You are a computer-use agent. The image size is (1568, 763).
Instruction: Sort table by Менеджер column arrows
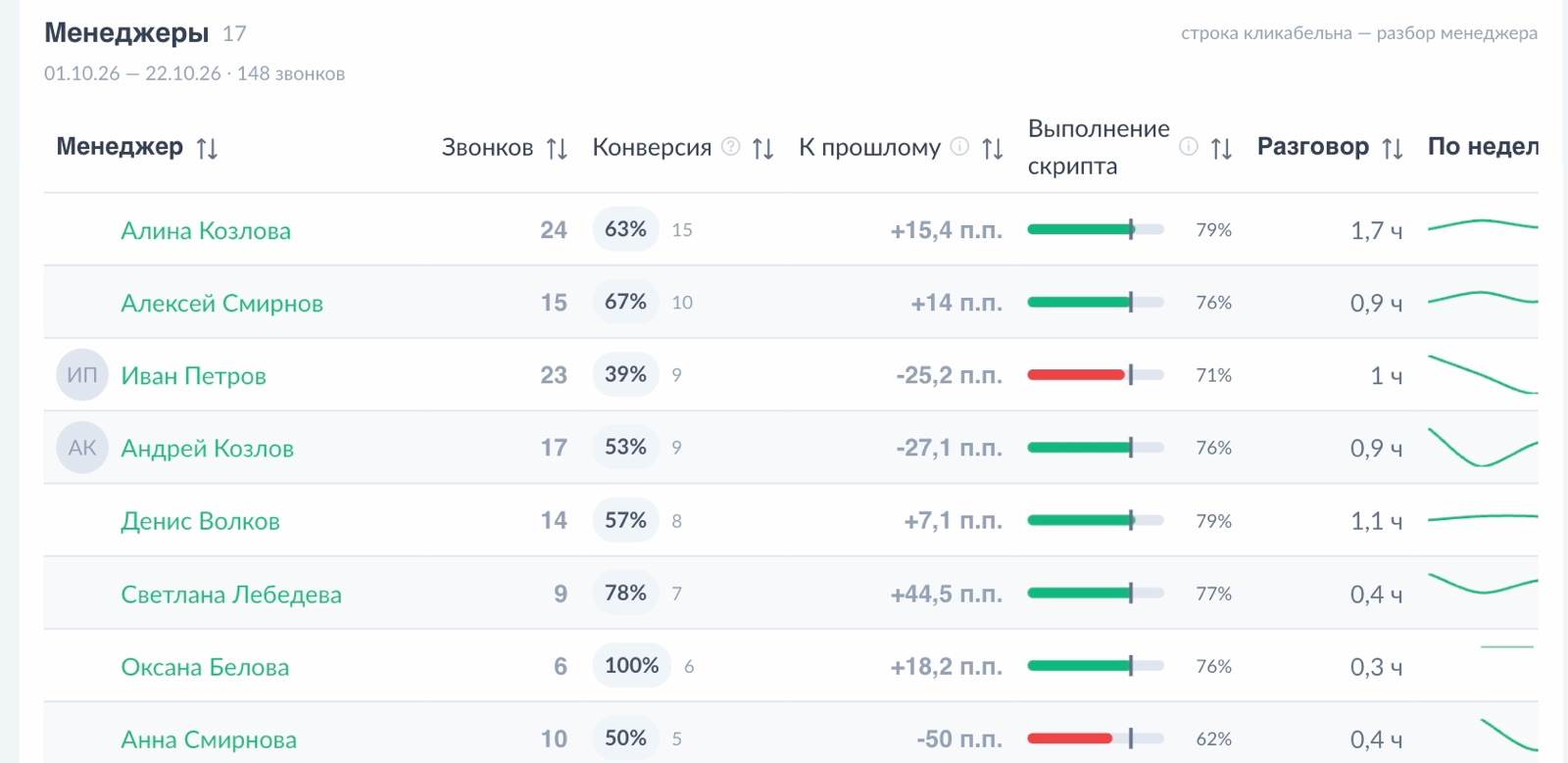tap(207, 148)
